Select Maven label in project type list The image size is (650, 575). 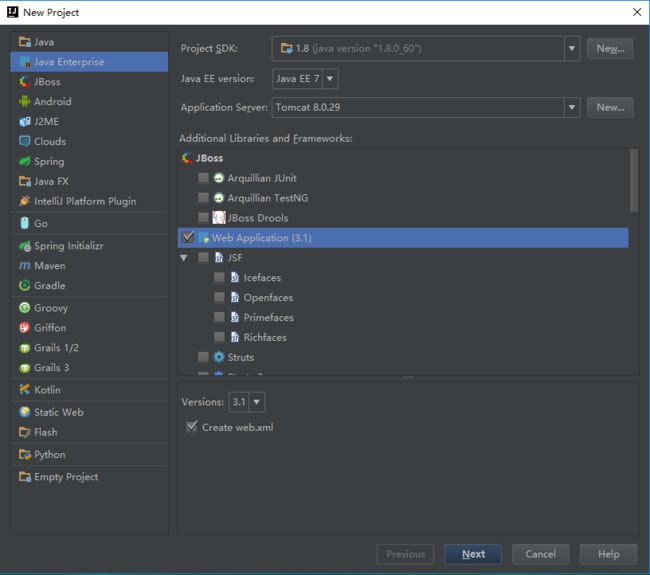[x=50, y=266]
